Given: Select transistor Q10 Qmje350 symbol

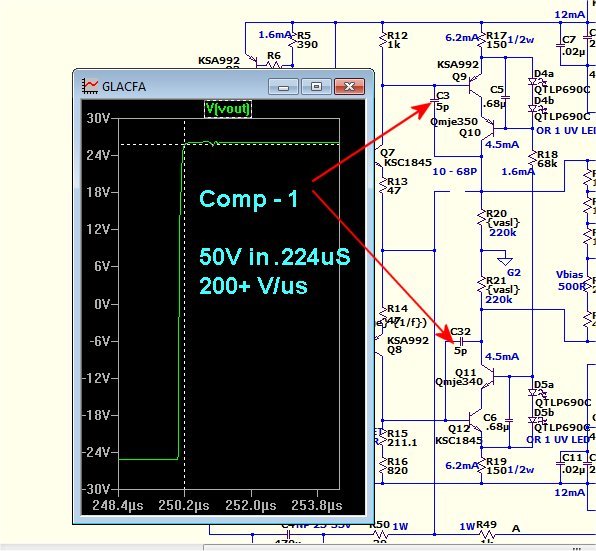Looking at the screenshot, I should point(488,129).
